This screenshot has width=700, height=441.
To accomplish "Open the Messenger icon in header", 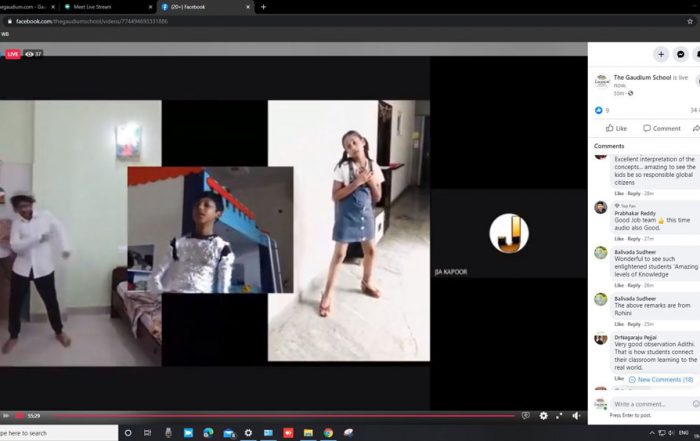I will point(681,54).
